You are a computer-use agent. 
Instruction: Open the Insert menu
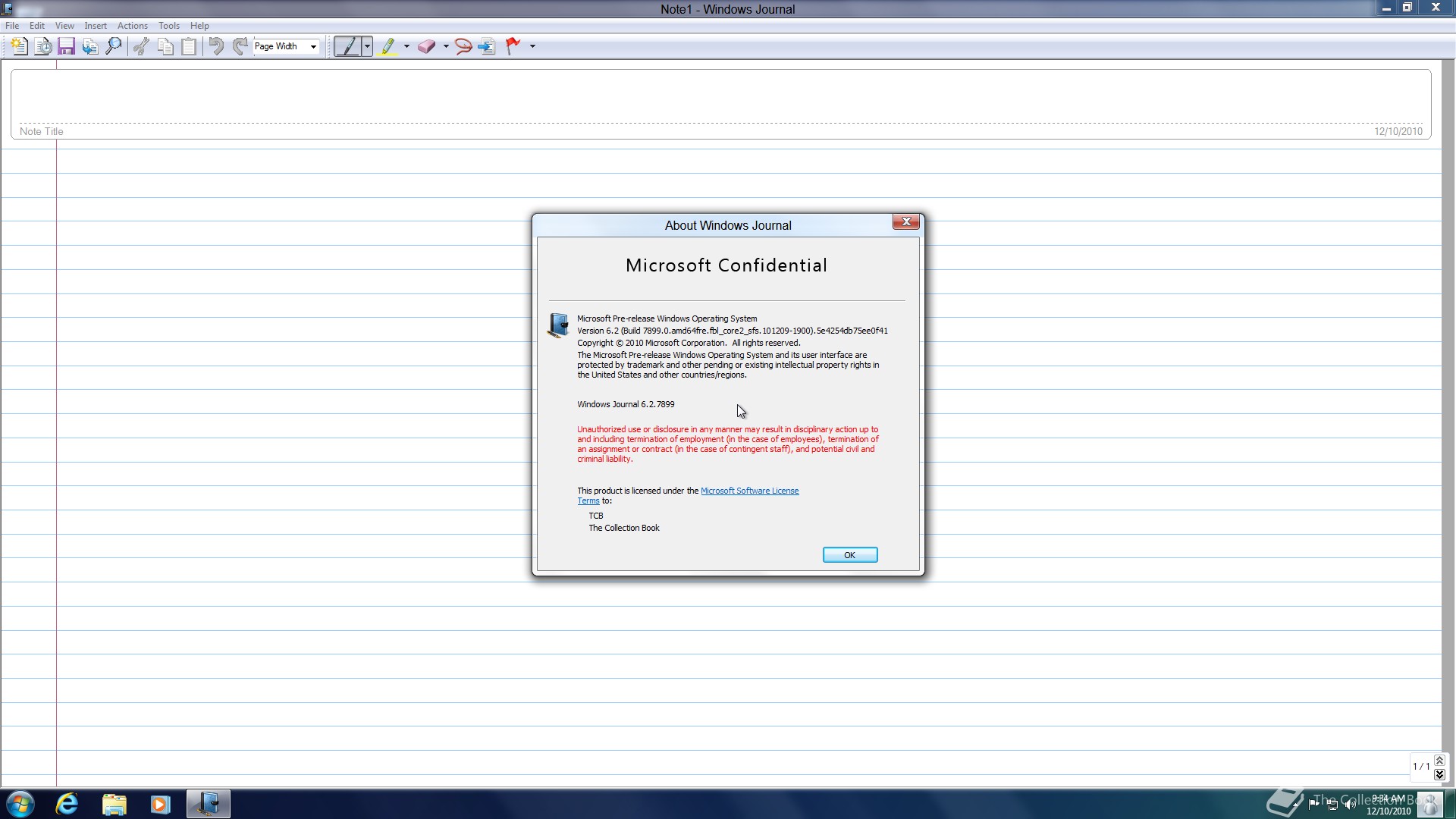96,25
